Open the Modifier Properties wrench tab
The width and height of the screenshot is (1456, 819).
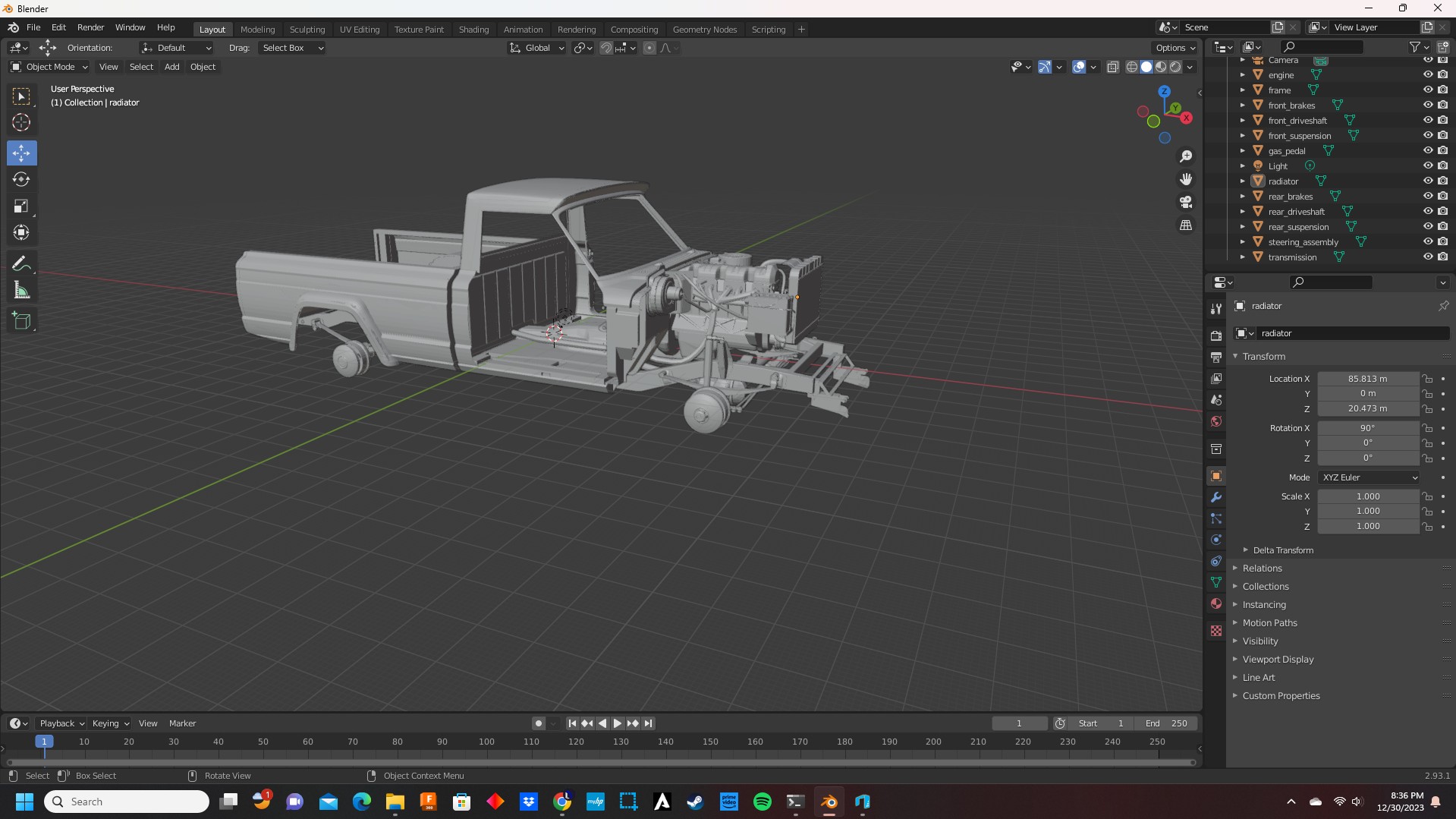click(x=1216, y=498)
